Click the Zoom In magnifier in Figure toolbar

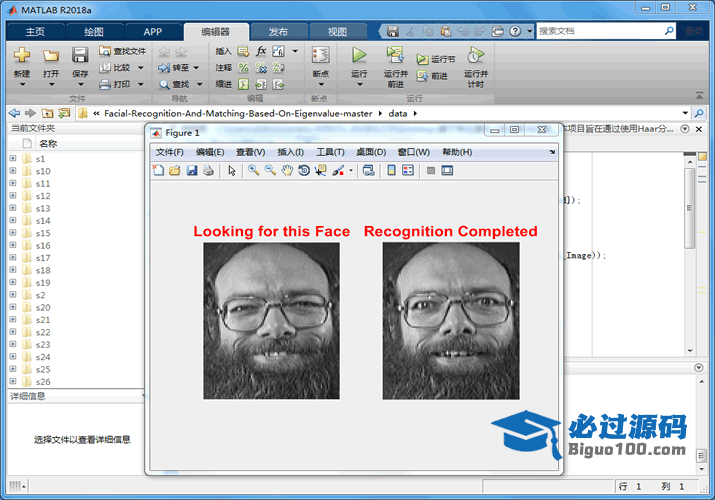[x=253, y=171]
